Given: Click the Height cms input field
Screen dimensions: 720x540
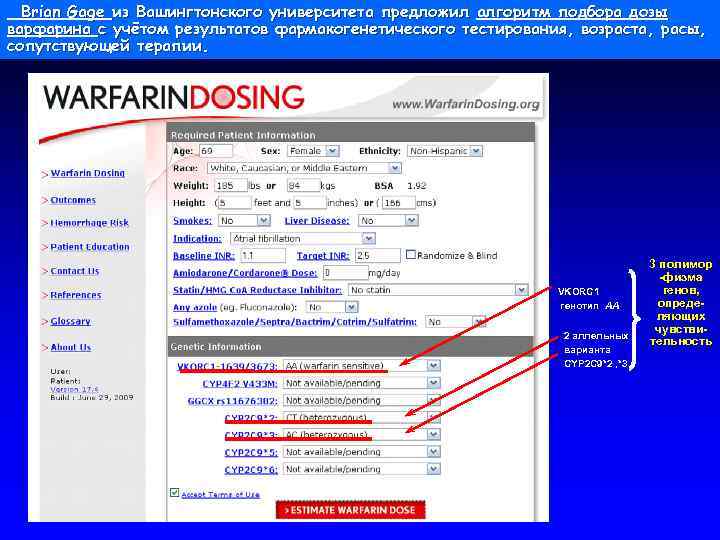Looking at the screenshot, I should [x=398, y=203].
